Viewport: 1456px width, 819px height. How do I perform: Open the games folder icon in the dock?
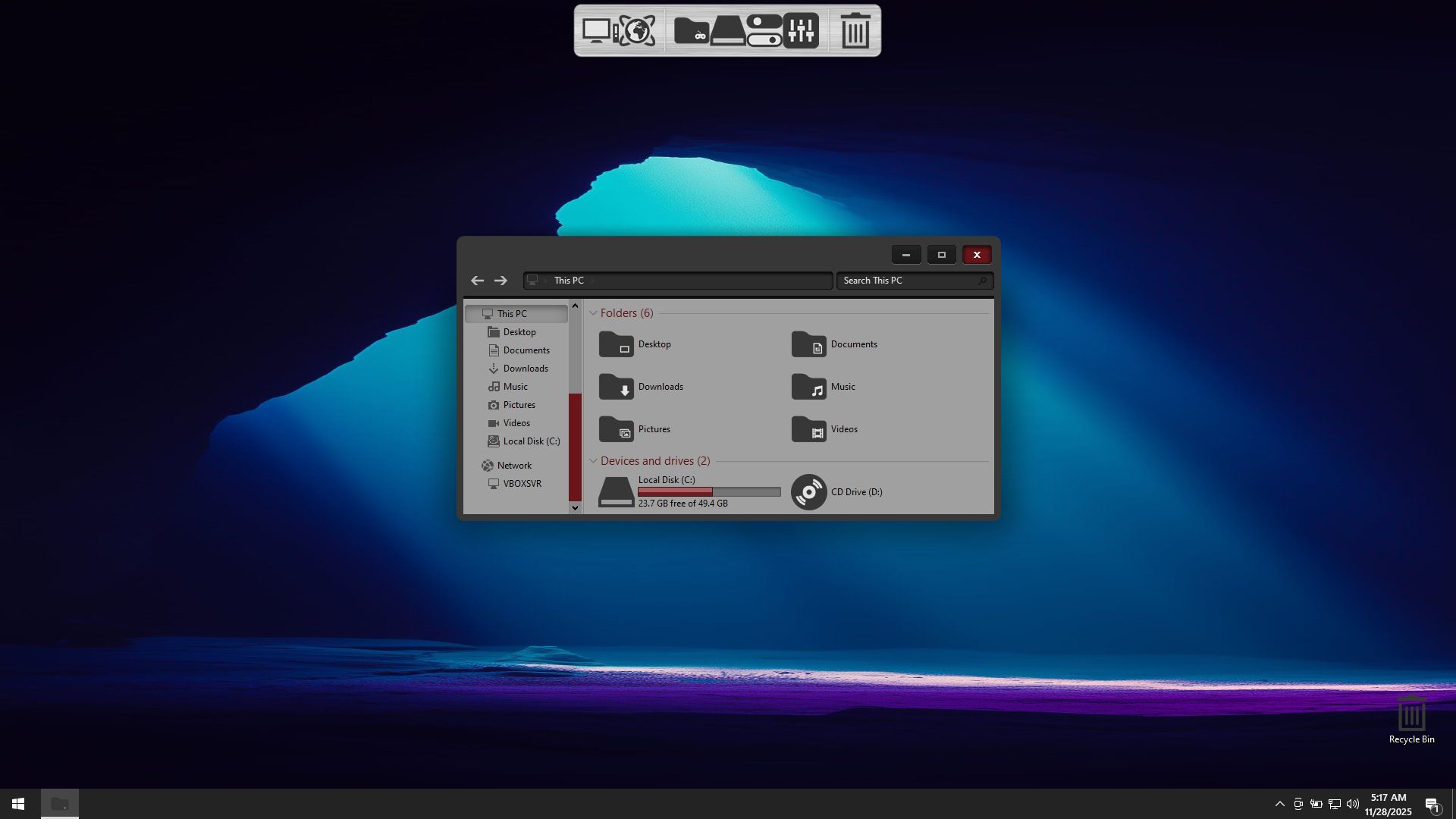coord(691,31)
